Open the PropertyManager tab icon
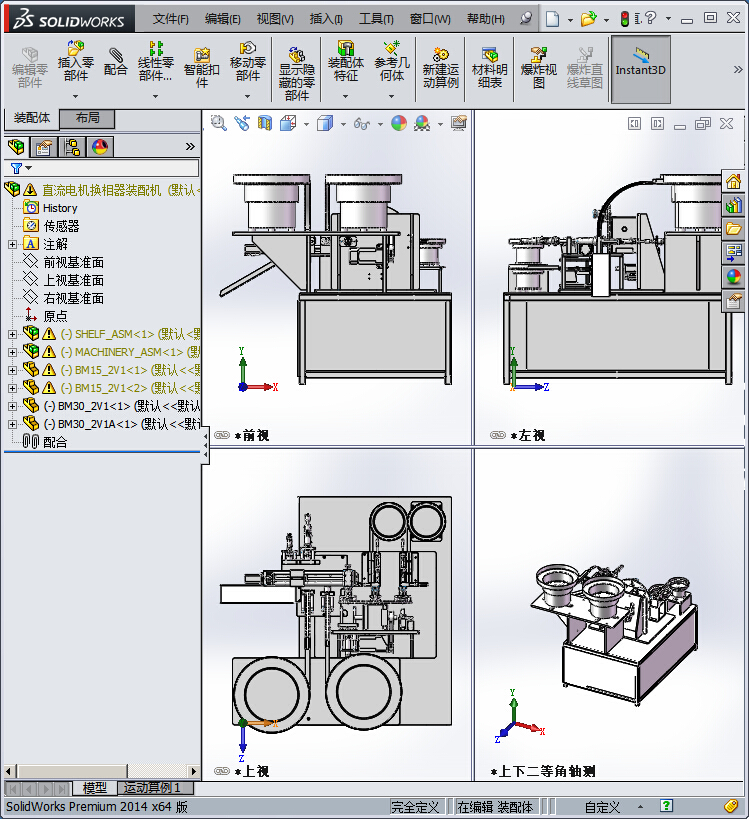 click(x=43, y=147)
